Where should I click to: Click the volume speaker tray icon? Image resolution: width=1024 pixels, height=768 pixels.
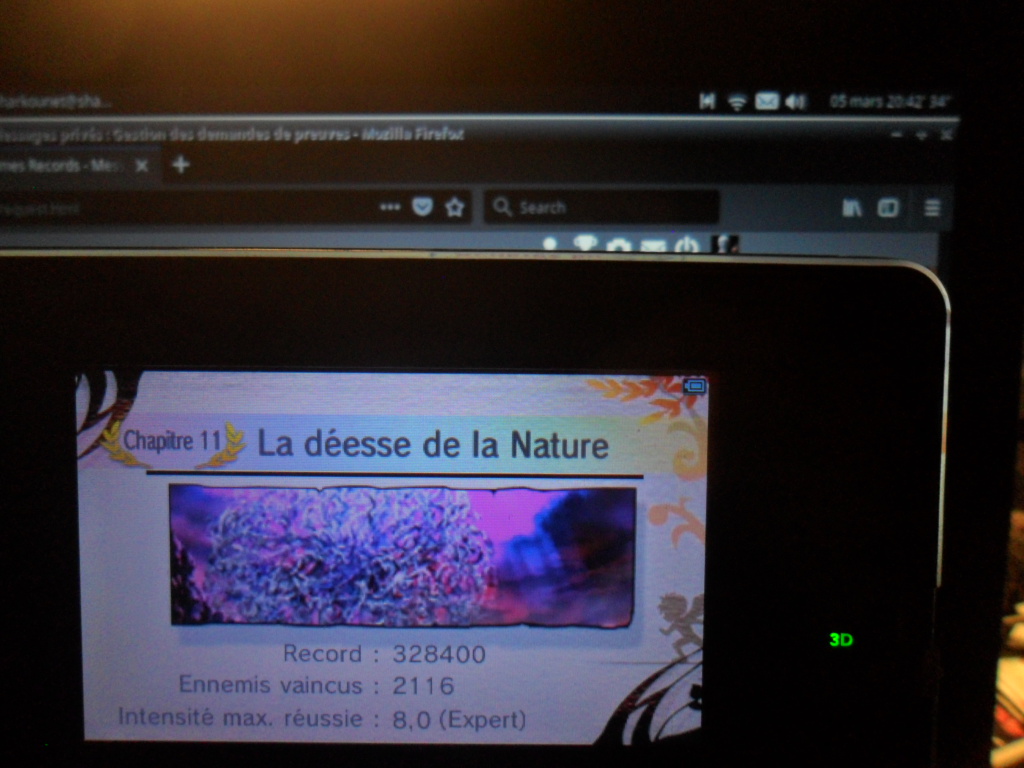(x=795, y=101)
